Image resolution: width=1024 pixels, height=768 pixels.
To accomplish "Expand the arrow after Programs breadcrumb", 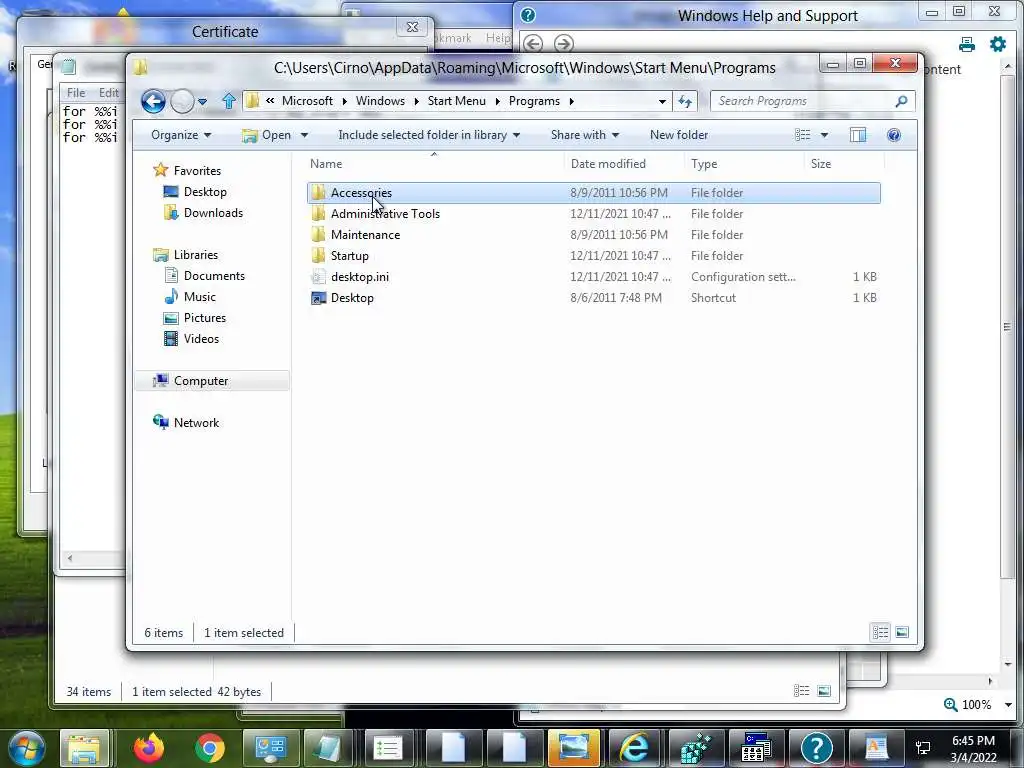I will tap(571, 101).
